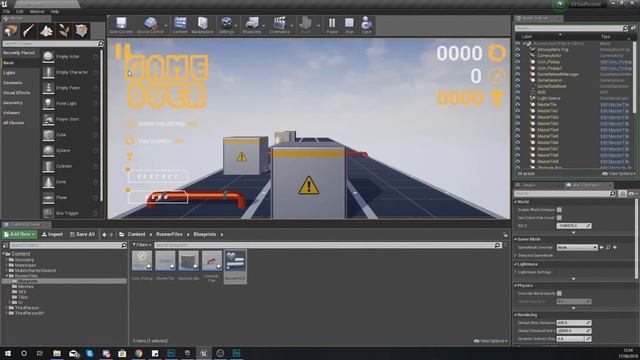Select Place mode icon in Modes panel
Screen dimensions: 640x360
[x=11, y=31]
